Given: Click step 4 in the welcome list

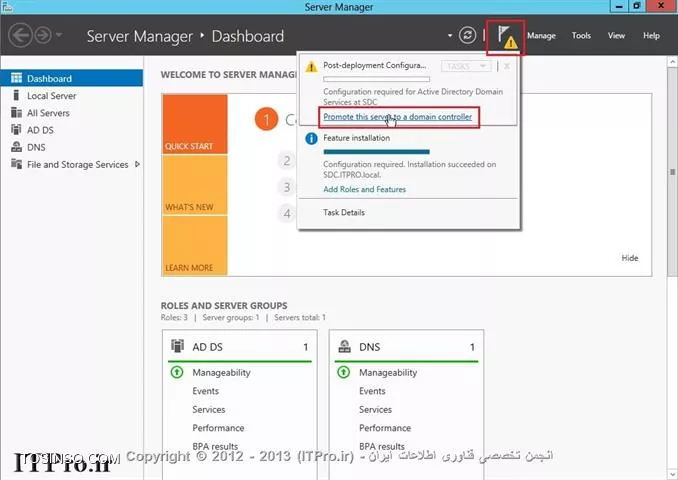Looking at the screenshot, I should (287, 214).
